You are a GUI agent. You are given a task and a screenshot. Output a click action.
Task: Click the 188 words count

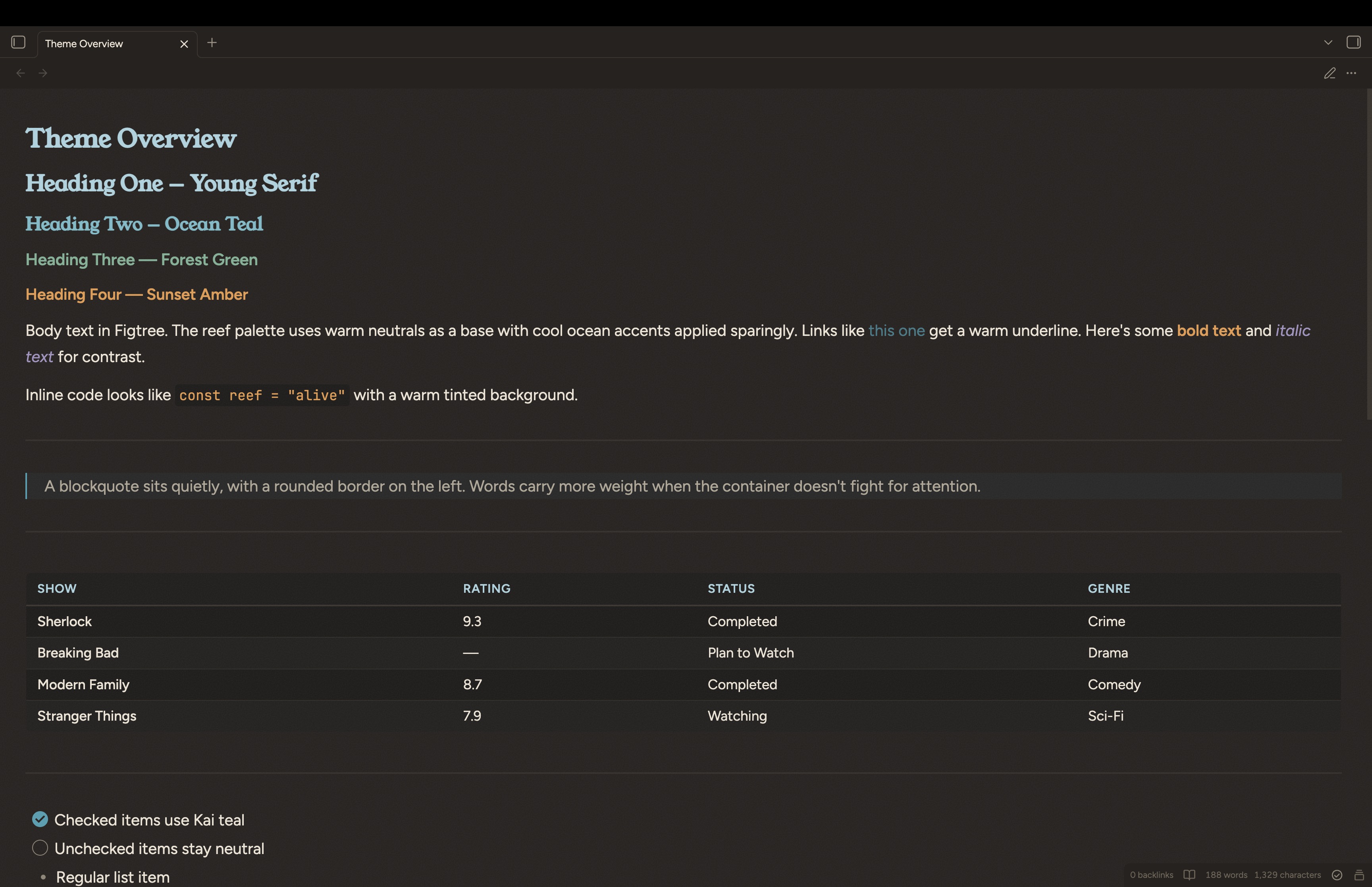pos(1226,874)
